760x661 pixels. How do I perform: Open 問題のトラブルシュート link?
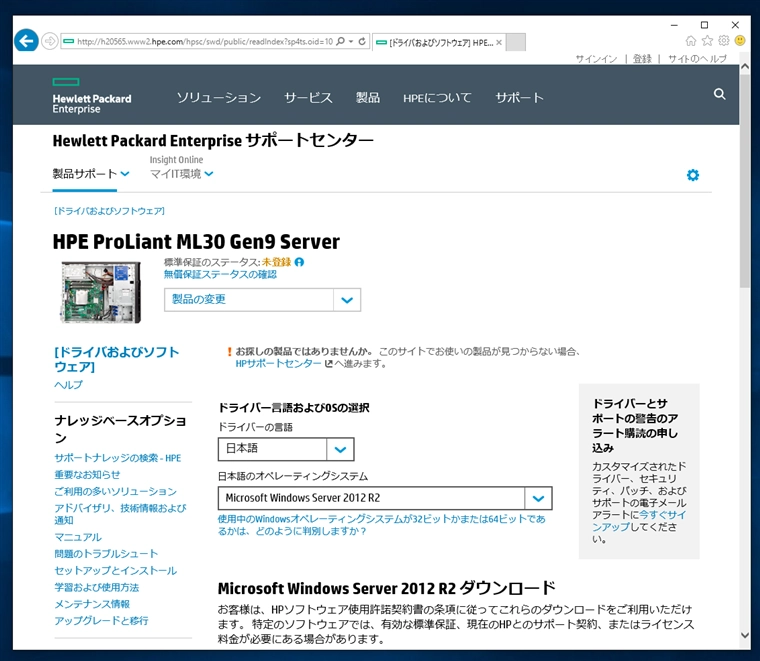click(x=106, y=553)
